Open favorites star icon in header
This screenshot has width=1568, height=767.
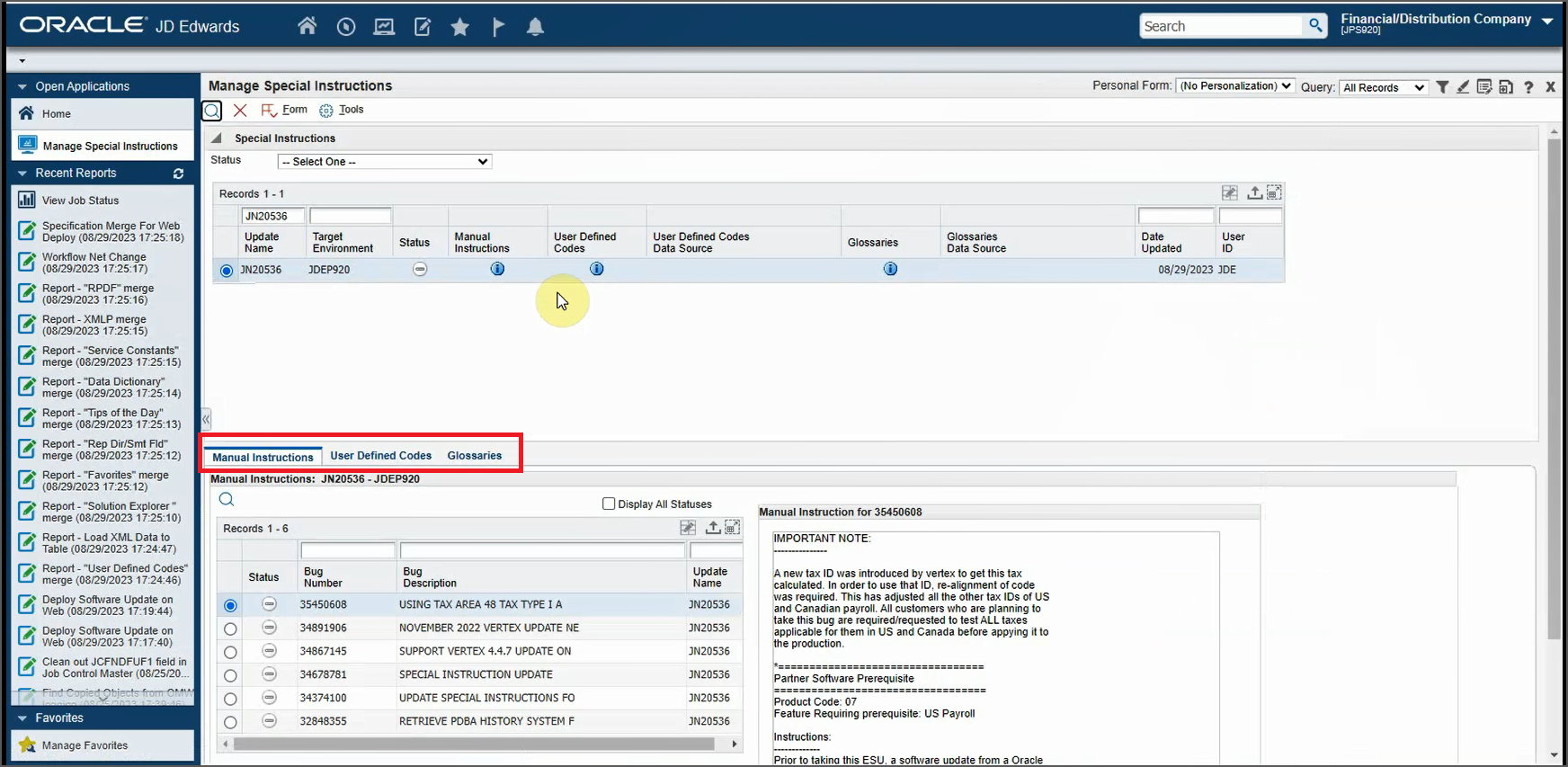[x=460, y=27]
